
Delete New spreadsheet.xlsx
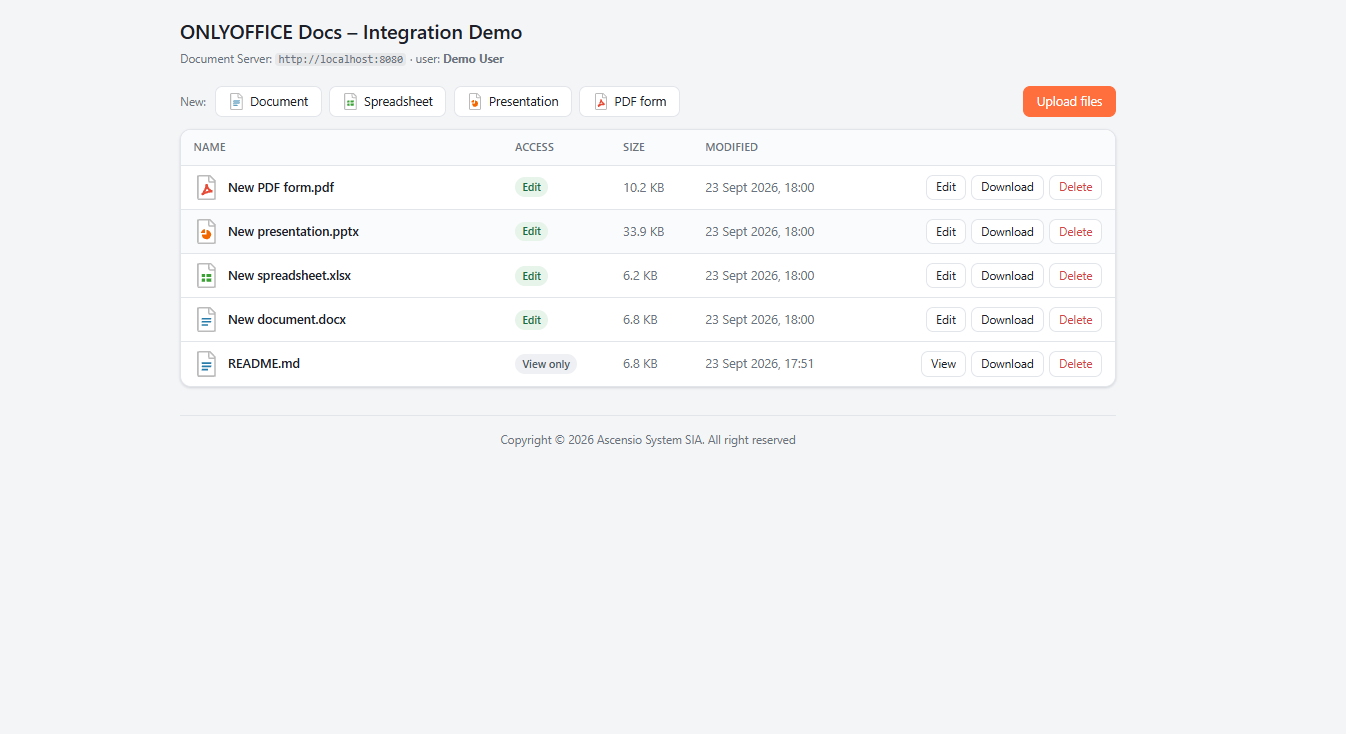tap(1075, 275)
